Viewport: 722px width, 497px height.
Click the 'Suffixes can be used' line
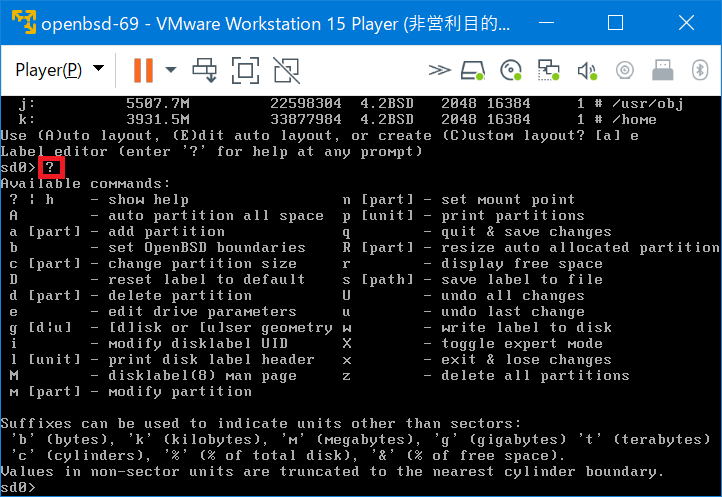[261, 424]
